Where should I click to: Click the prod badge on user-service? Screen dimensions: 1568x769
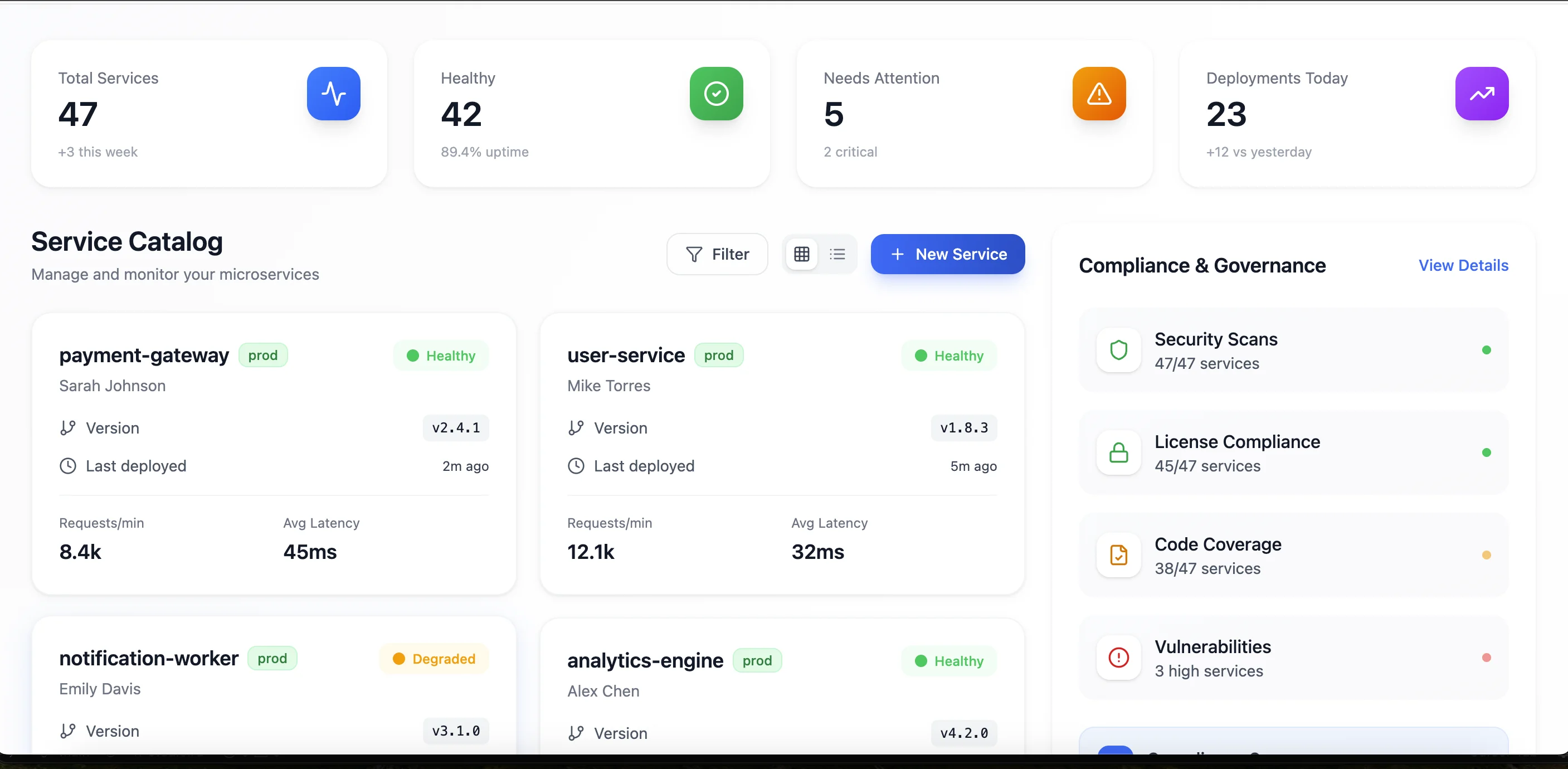pos(719,355)
